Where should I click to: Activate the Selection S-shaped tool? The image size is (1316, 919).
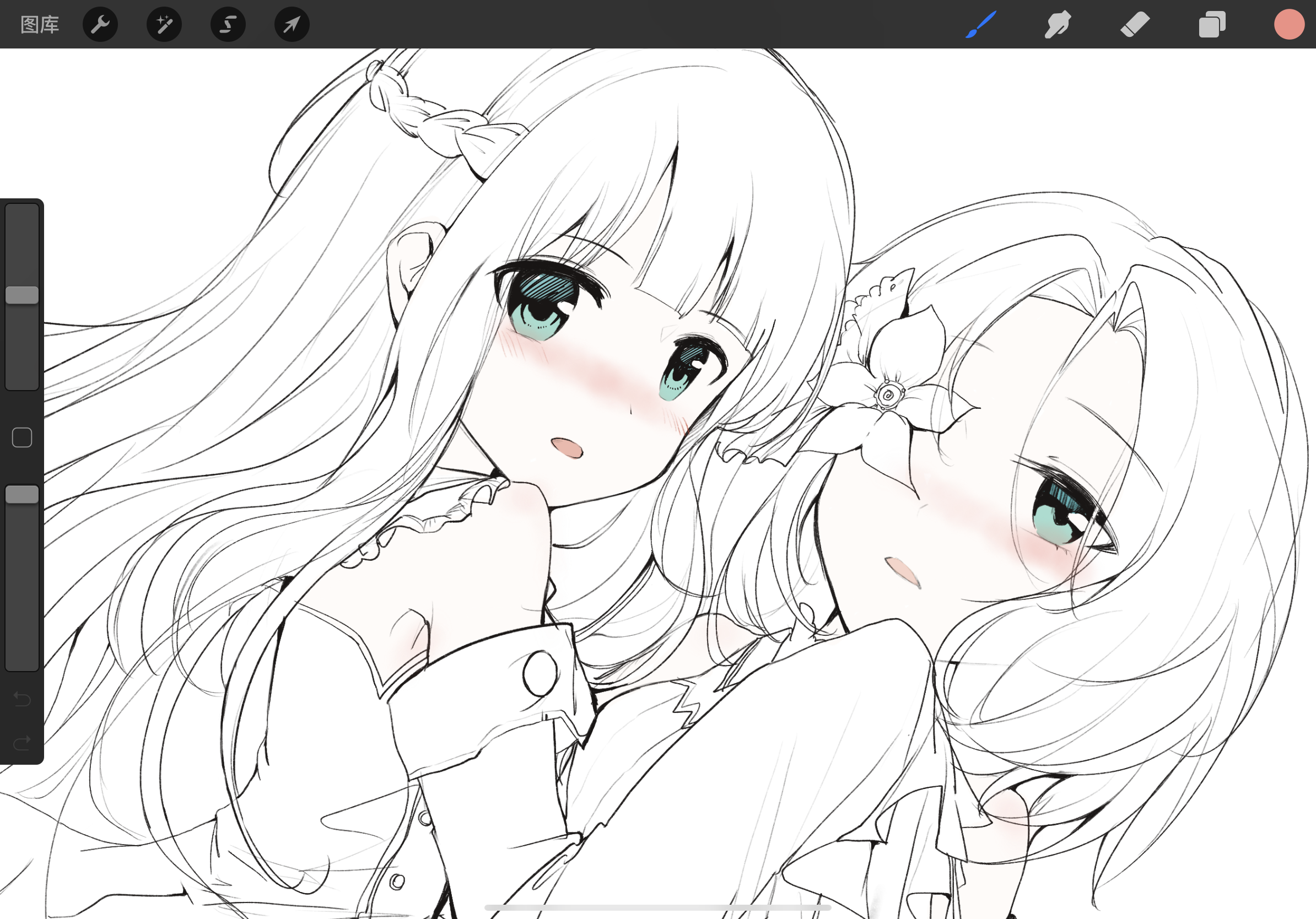tap(228, 25)
